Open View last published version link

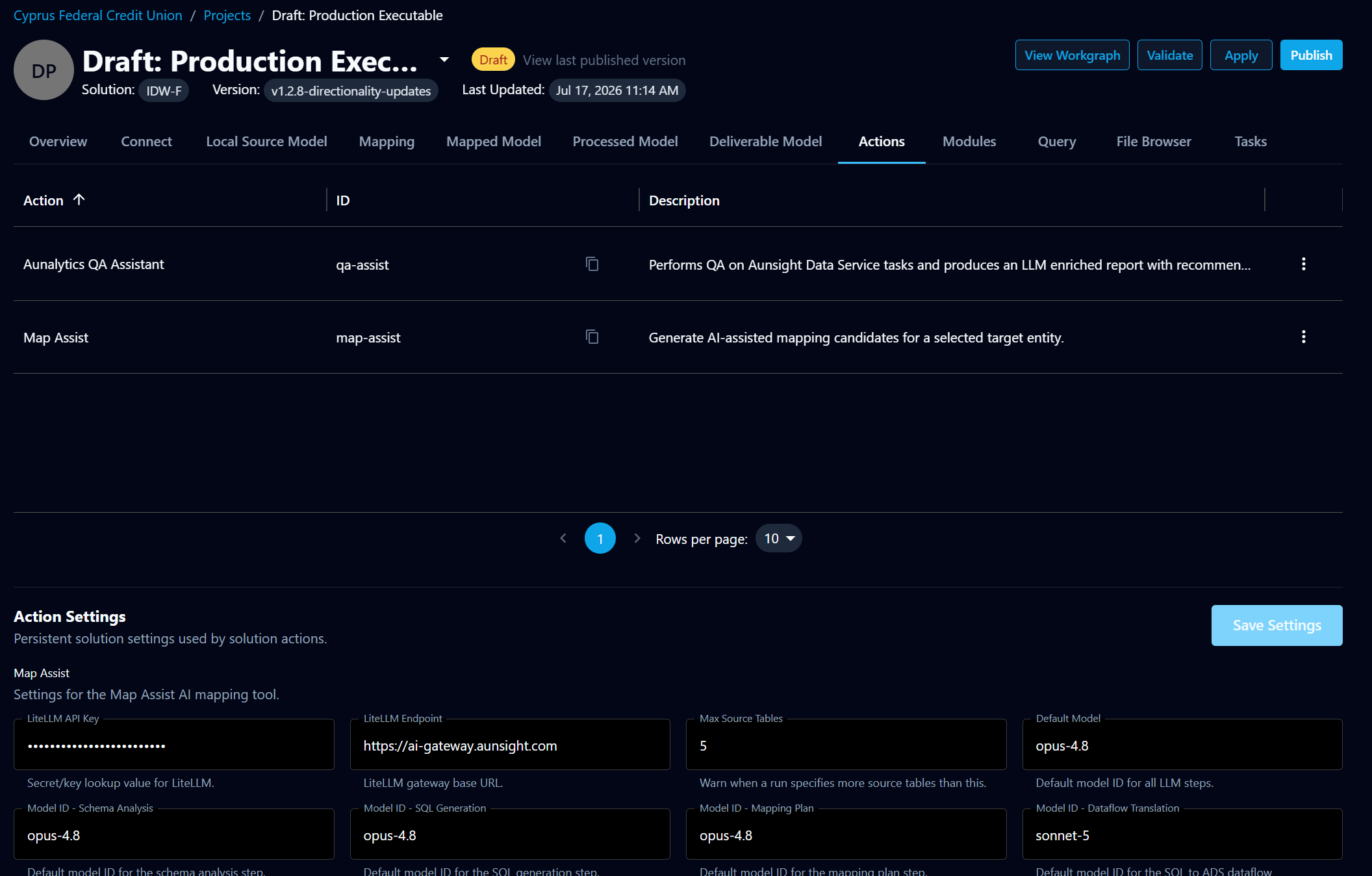604,60
